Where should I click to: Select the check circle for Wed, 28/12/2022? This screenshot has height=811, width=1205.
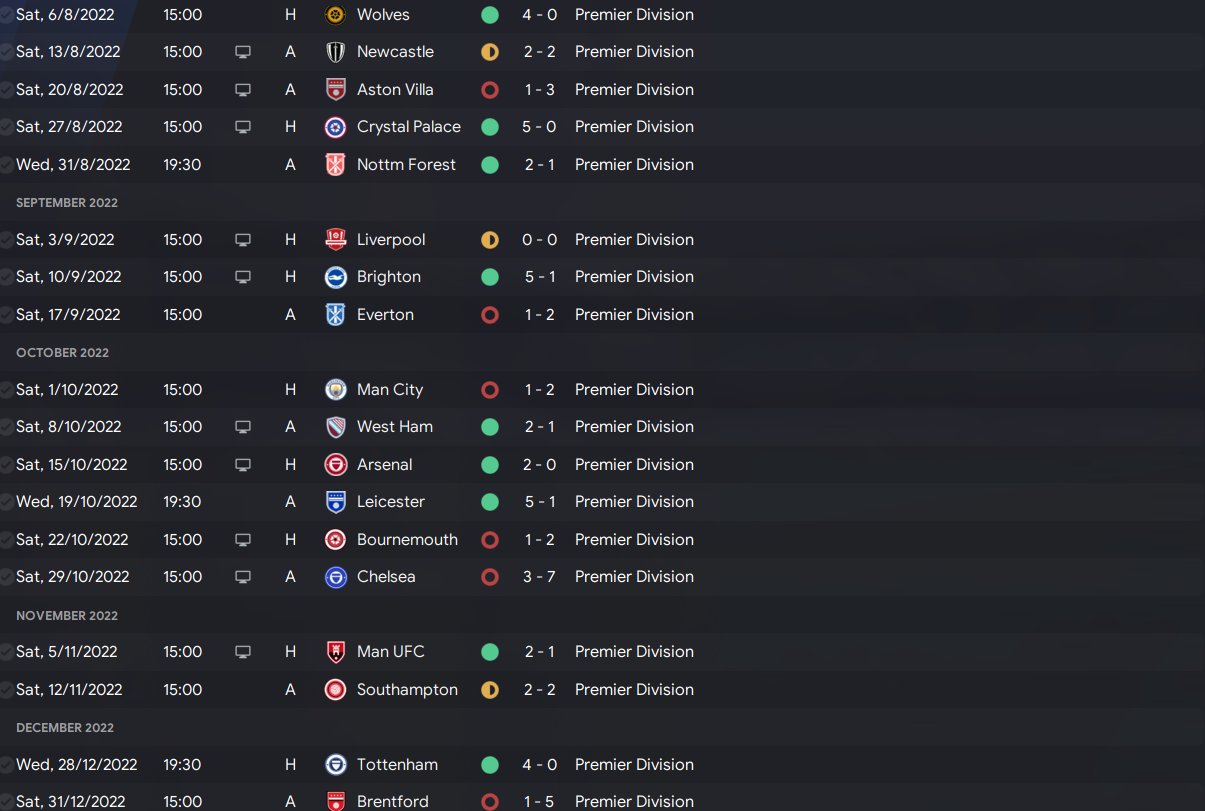tap(6, 765)
